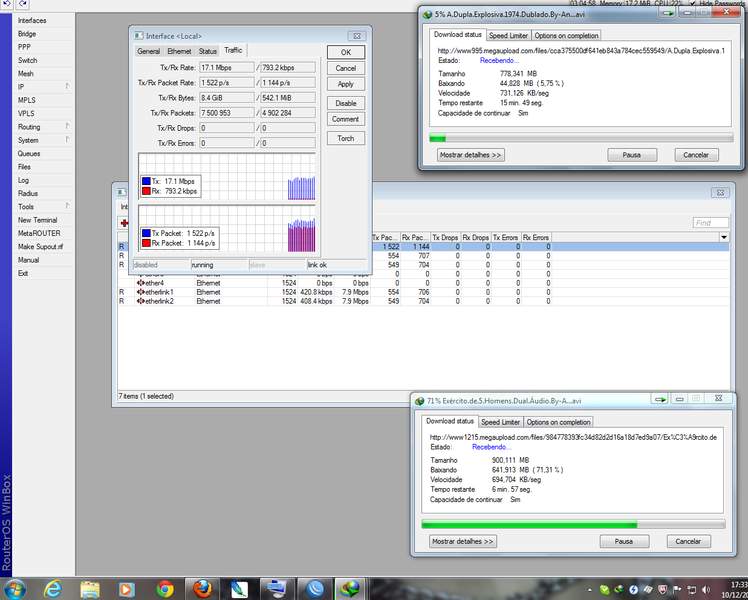Click the WinBox undo arrow icon
The image size is (748, 600).
tap(7, 4)
